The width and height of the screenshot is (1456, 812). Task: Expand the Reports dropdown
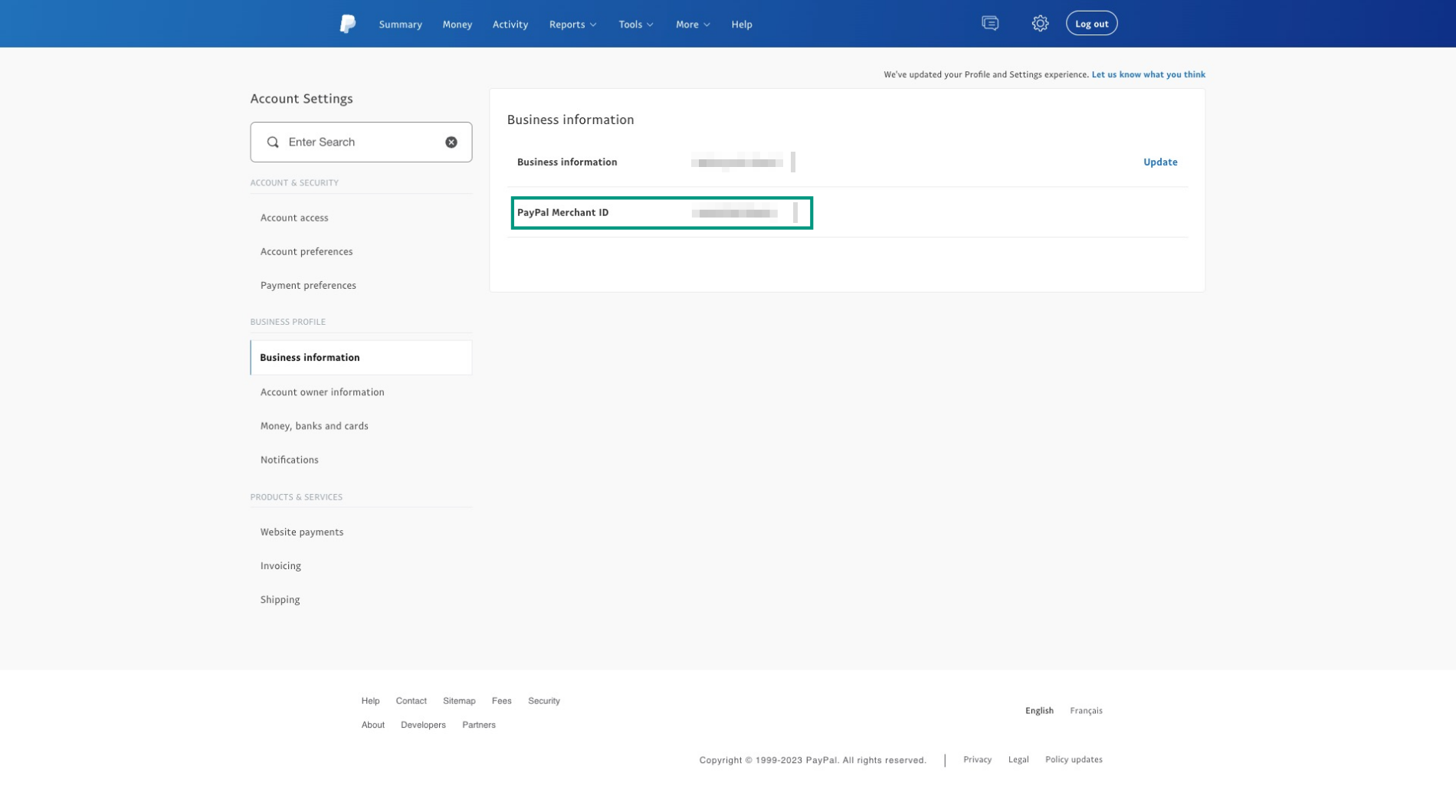tap(572, 25)
